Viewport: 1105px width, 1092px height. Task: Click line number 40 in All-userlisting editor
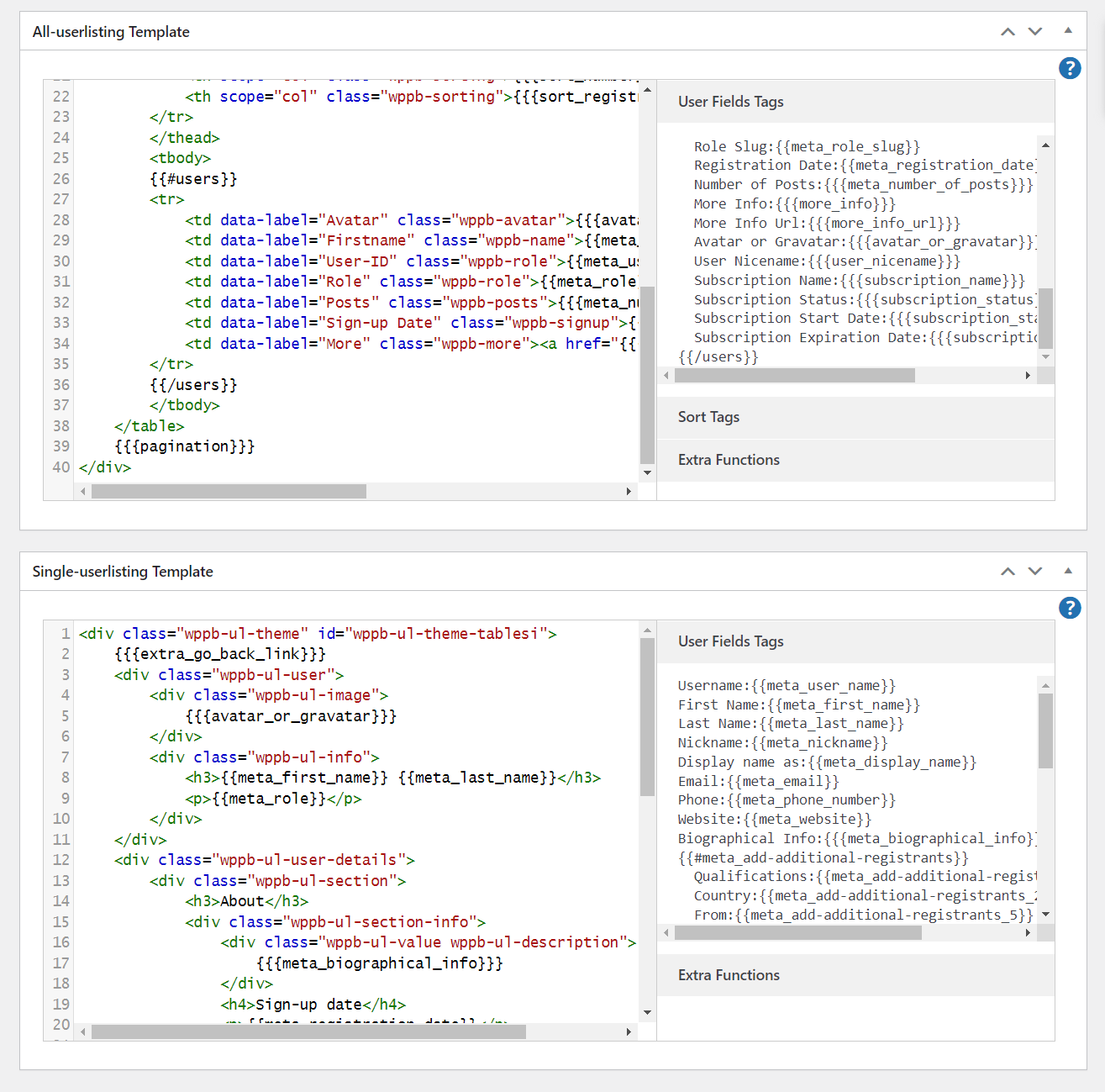[61, 467]
